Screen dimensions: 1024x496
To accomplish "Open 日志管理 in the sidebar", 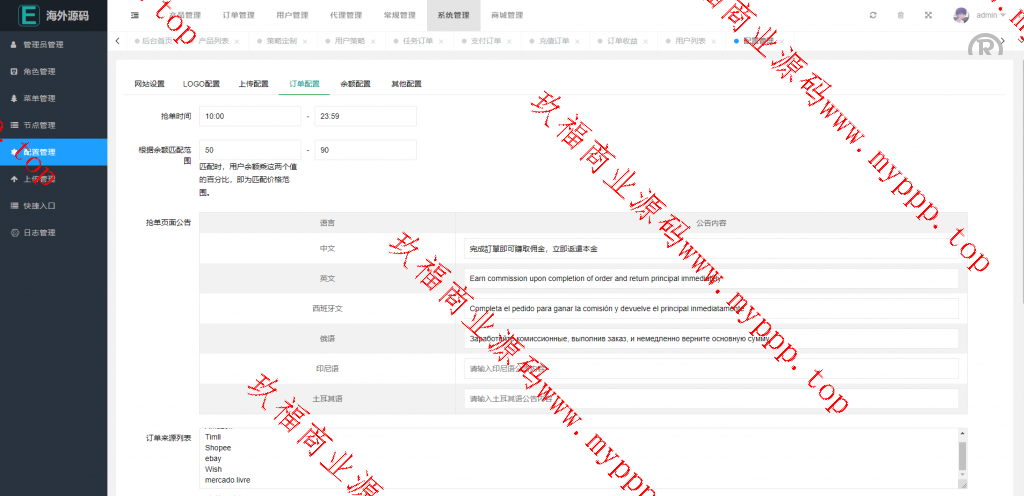I will click(x=39, y=233).
